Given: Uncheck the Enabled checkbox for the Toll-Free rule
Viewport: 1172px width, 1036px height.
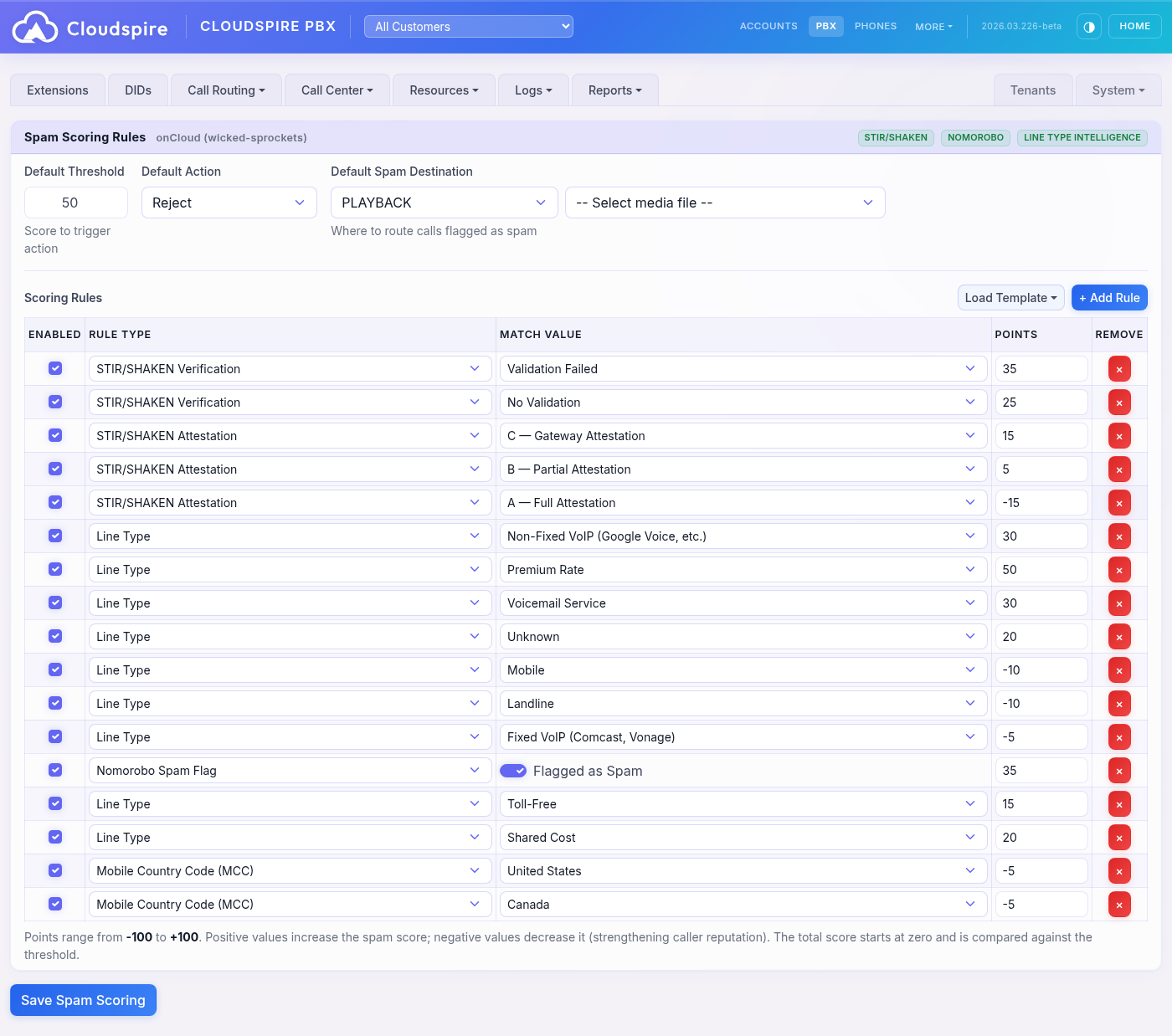Looking at the screenshot, I should click(x=54, y=803).
